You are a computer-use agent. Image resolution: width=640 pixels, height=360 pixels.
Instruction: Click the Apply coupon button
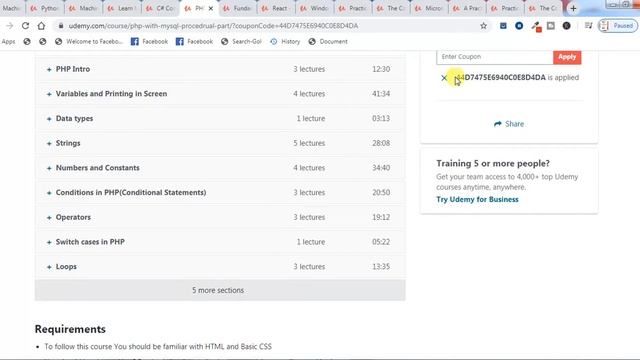coord(567,57)
